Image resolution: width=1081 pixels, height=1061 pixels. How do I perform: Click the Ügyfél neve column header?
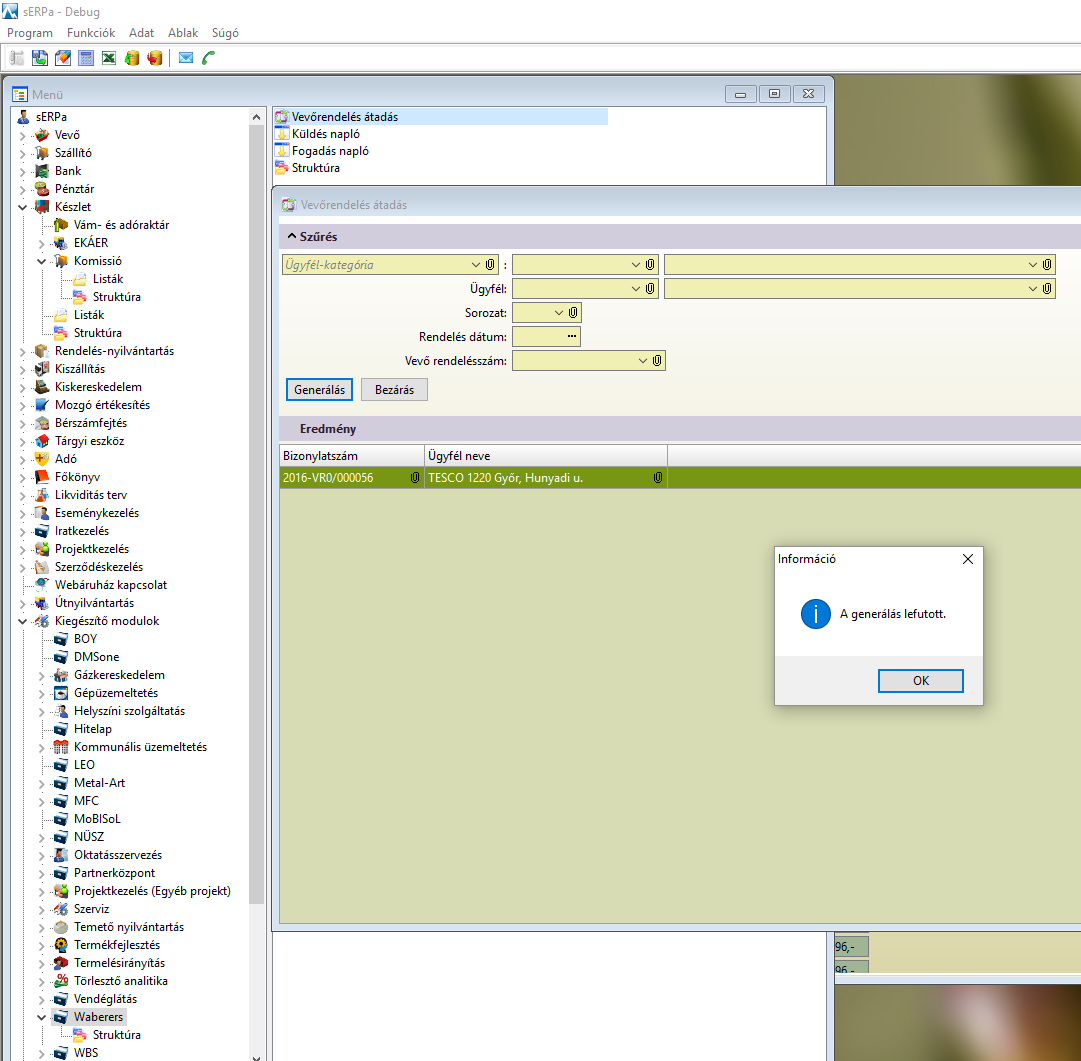(546, 456)
